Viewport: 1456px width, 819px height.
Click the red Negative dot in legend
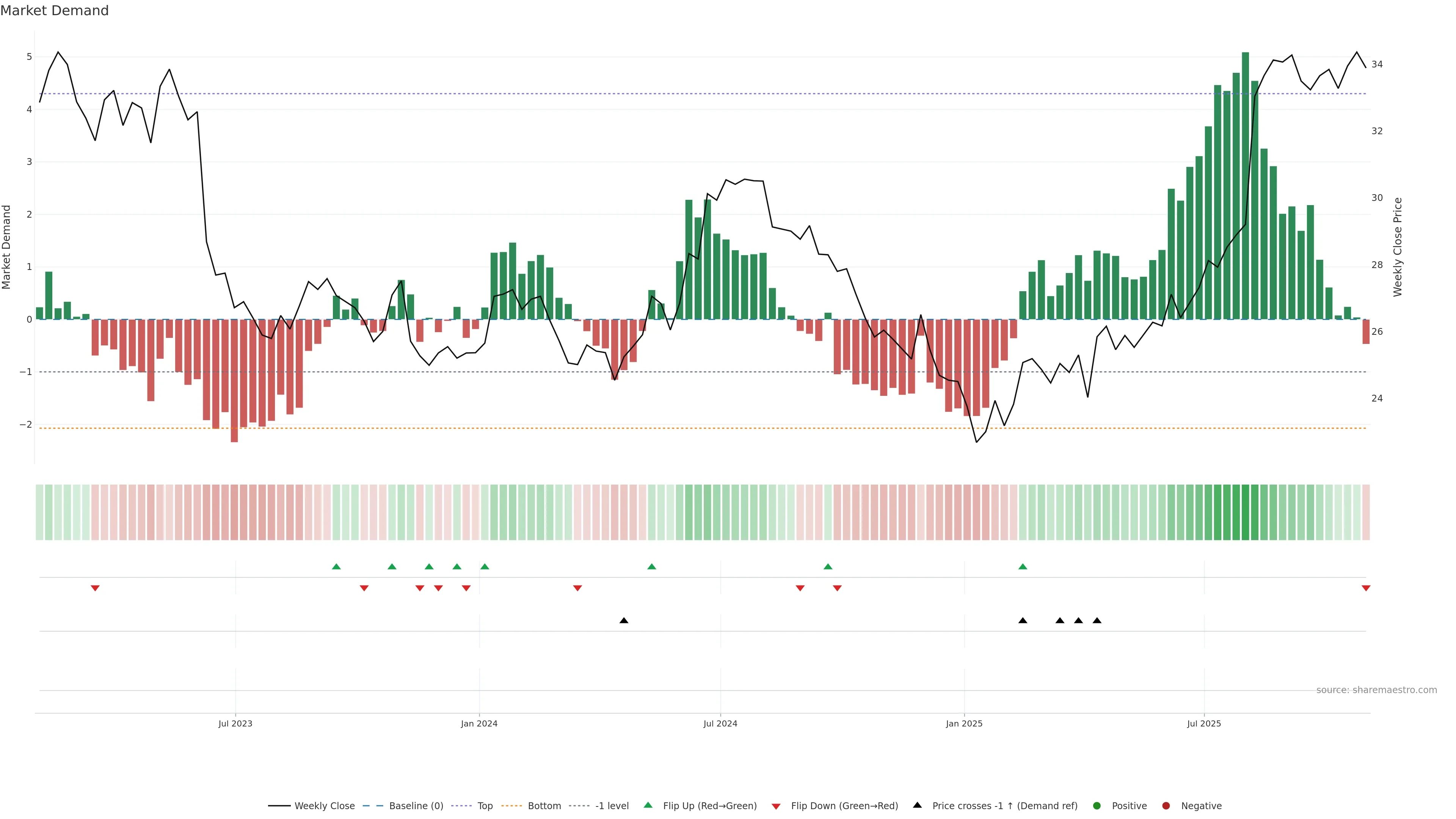1166,805
